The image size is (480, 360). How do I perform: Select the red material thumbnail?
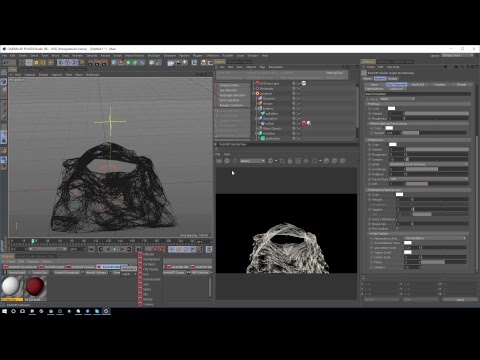click(x=35, y=287)
